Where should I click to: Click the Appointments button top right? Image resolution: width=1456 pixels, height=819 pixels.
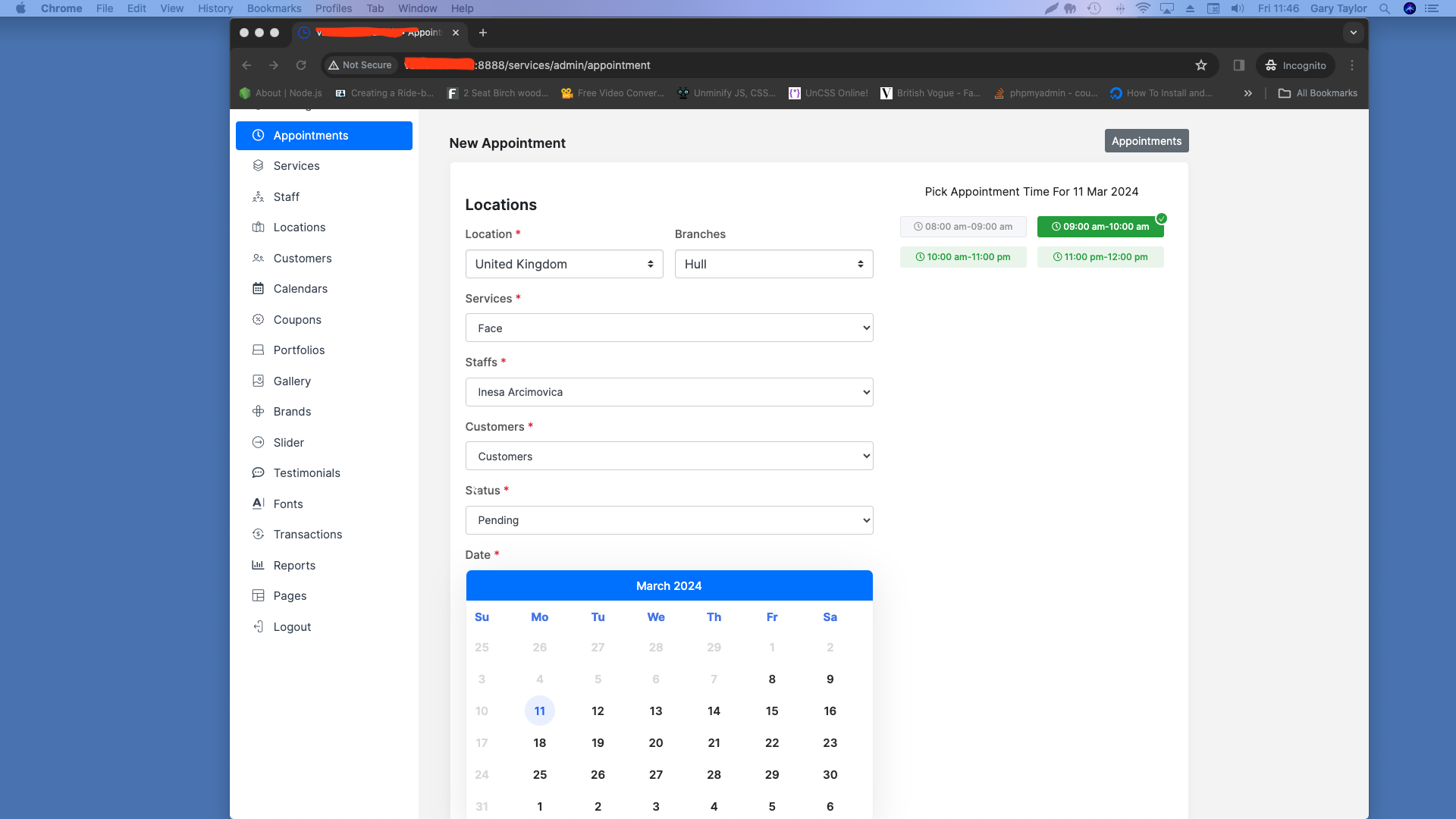(x=1146, y=141)
